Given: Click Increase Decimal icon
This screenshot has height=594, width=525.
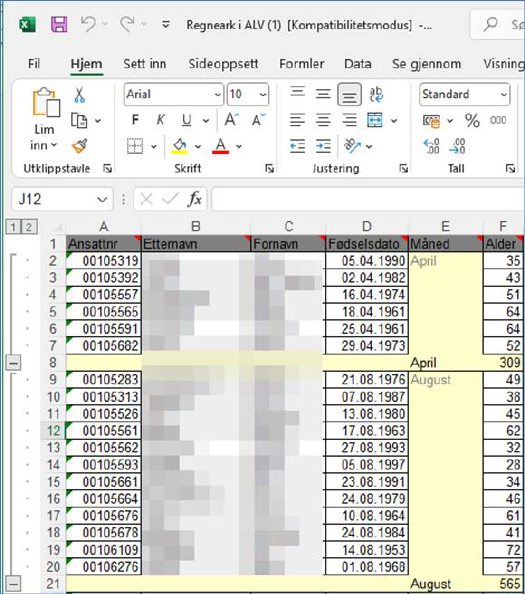Looking at the screenshot, I should tap(431, 146).
